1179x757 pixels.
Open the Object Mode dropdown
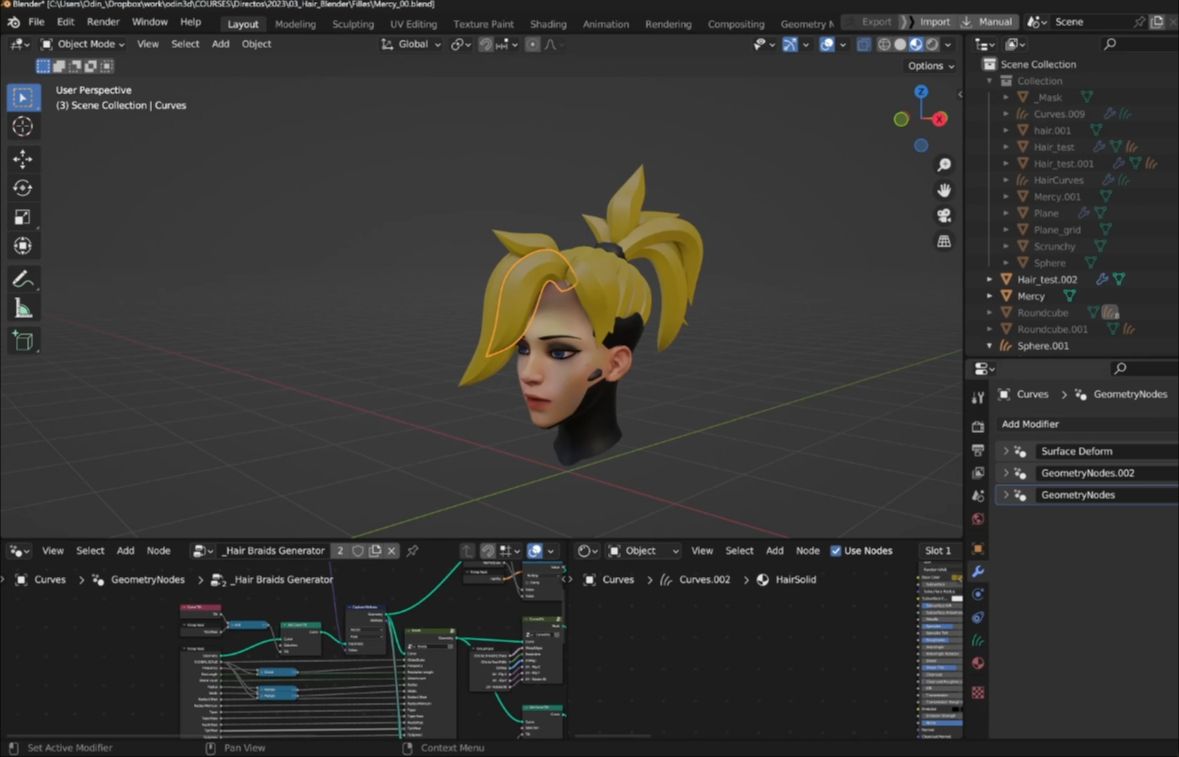point(83,44)
